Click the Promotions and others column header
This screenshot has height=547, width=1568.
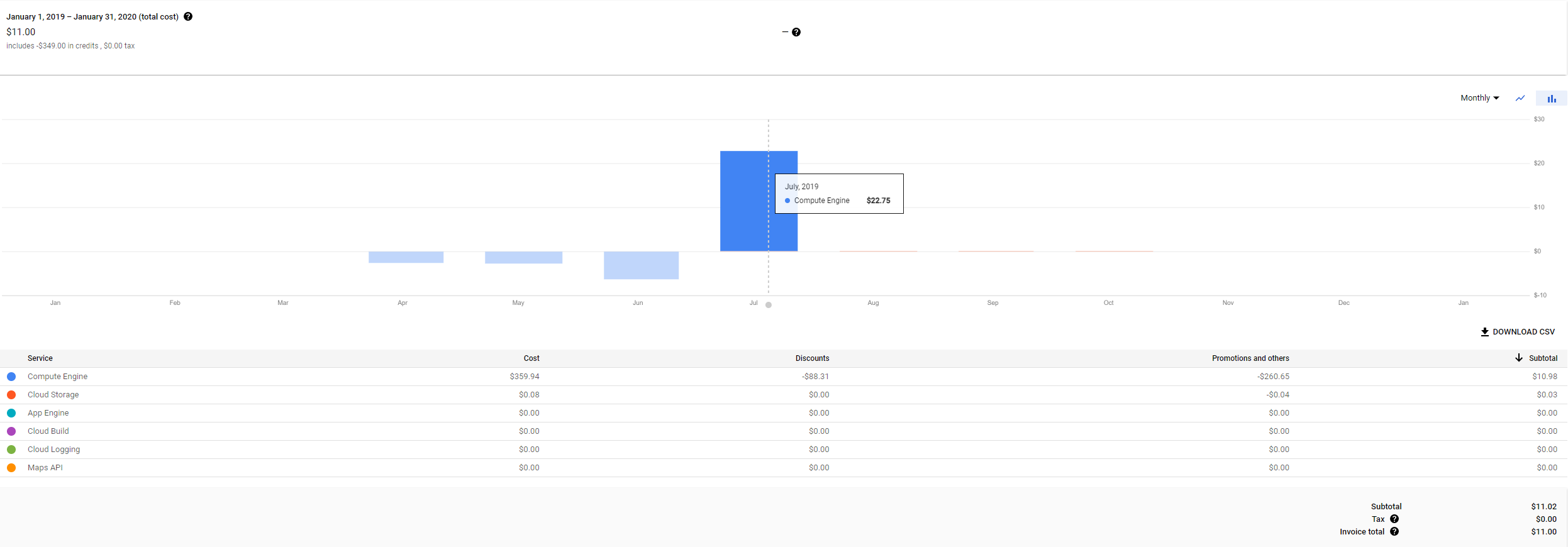(x=1250, y=358)
